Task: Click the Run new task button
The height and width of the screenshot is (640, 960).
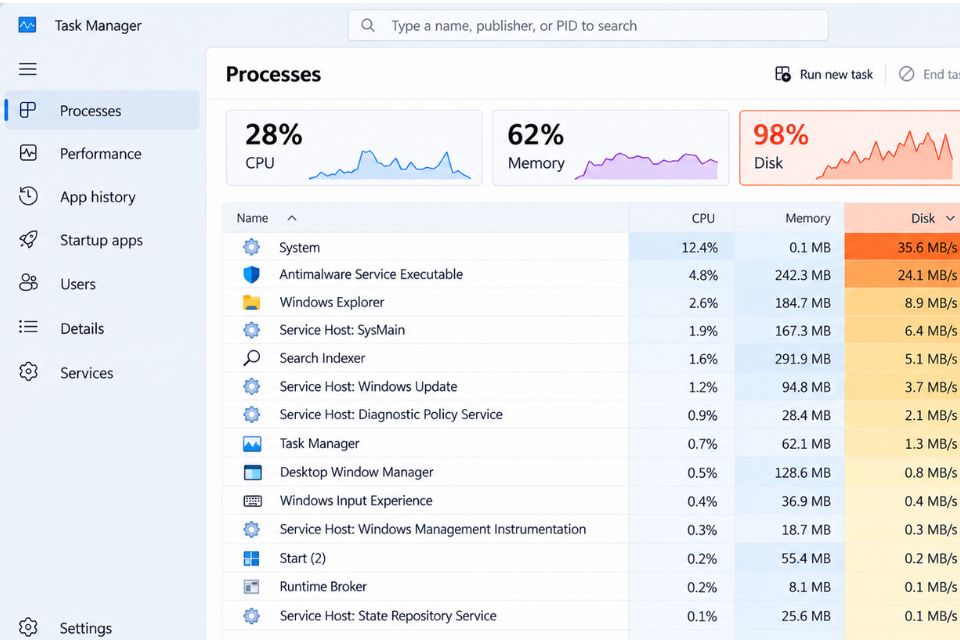Action: (824, 74)
